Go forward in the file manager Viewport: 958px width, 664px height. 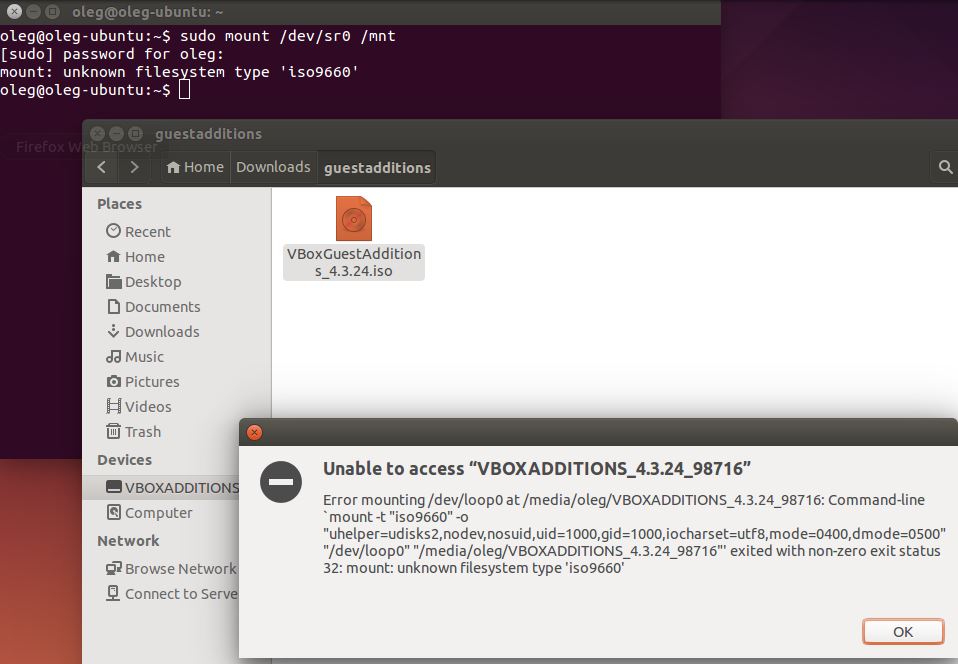(x=134, y=167)
